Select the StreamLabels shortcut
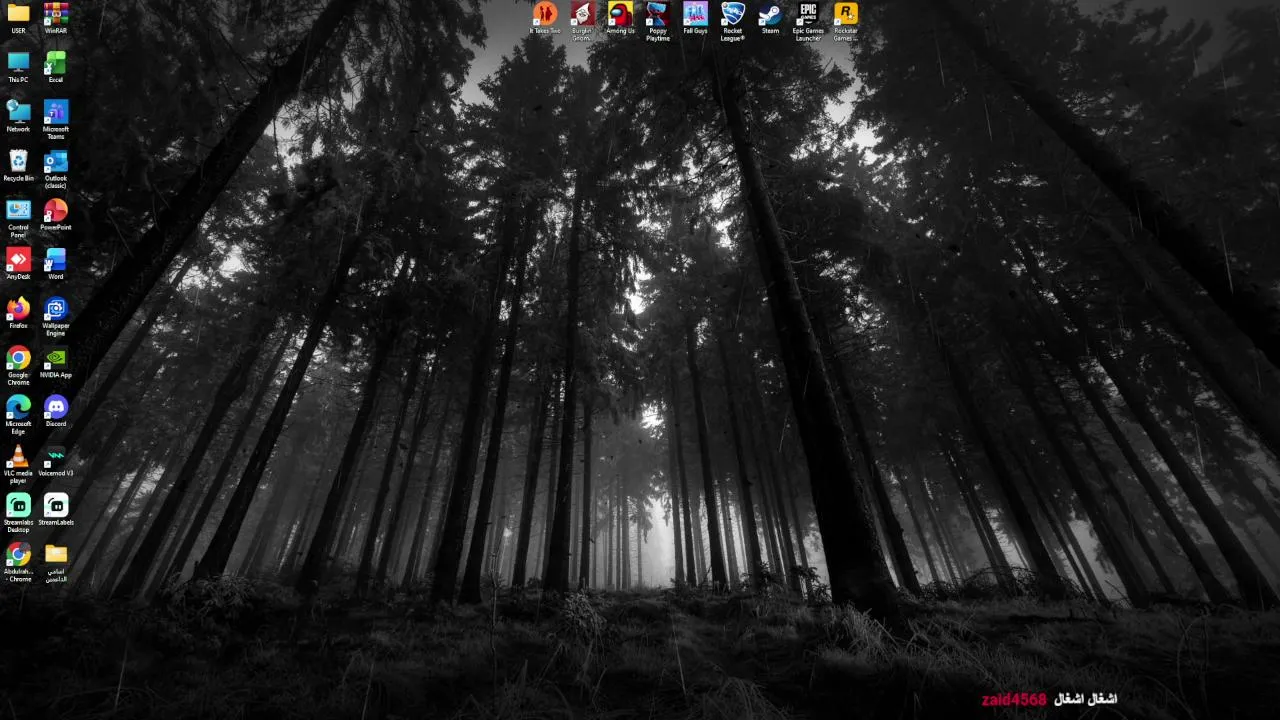This screenshot has height=720, width=1280. [x=56, y=509]
